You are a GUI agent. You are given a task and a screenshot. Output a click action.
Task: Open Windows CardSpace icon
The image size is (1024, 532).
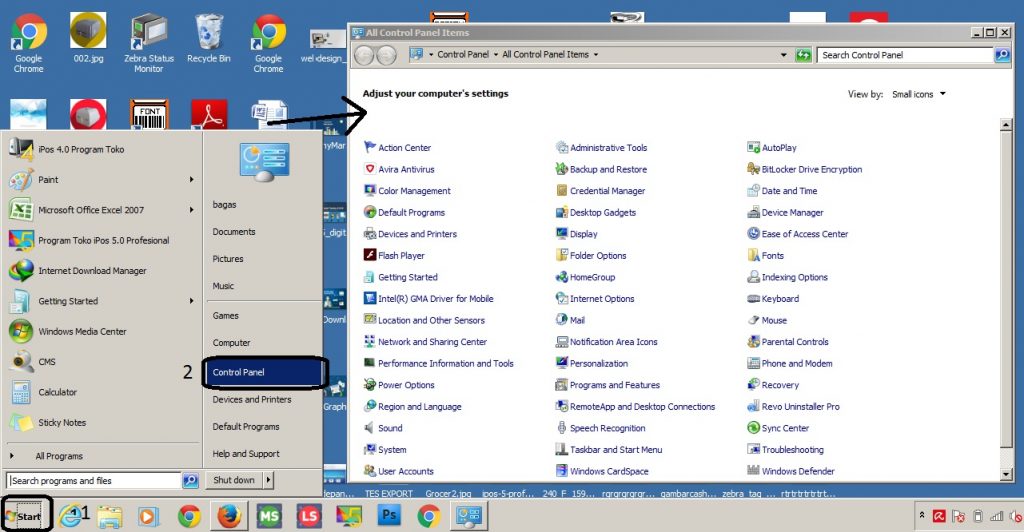click(x=562, y=471)
